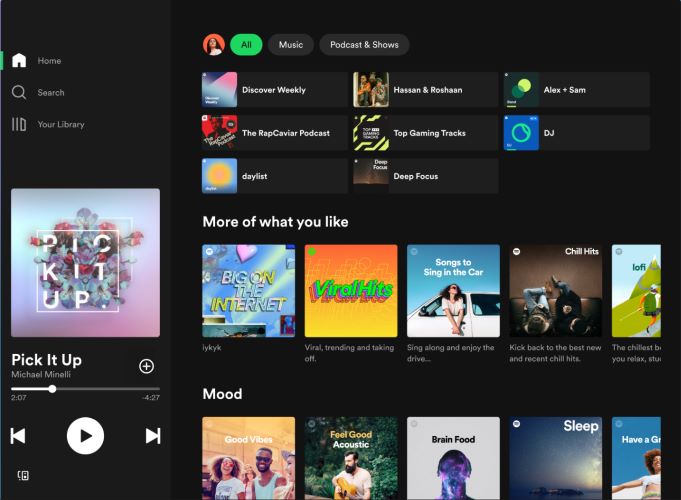Open The RapCaviar Podcast shortcut
This screenshot has height=500, width=681.
pyautogui.click(x=275, y=133)
